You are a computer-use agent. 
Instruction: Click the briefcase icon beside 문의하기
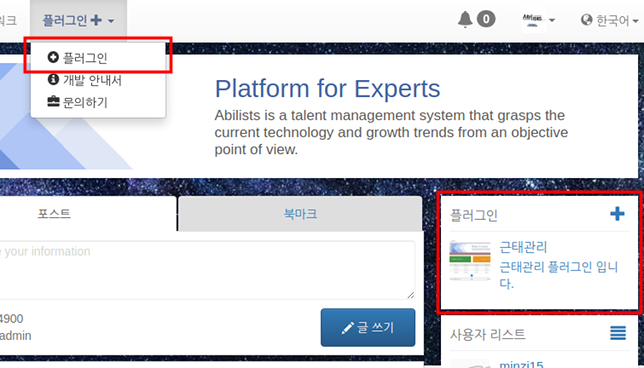53,101
